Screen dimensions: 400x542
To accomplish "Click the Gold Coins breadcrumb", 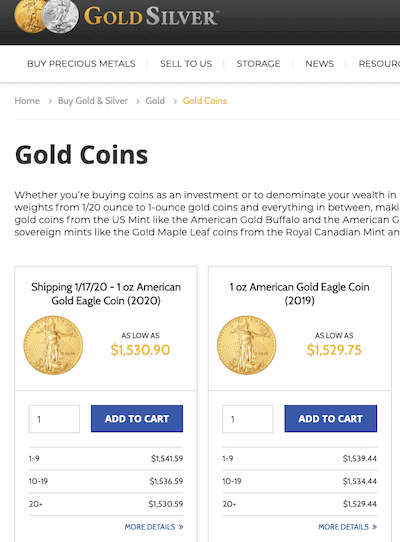I will click(x=205, y=101).
